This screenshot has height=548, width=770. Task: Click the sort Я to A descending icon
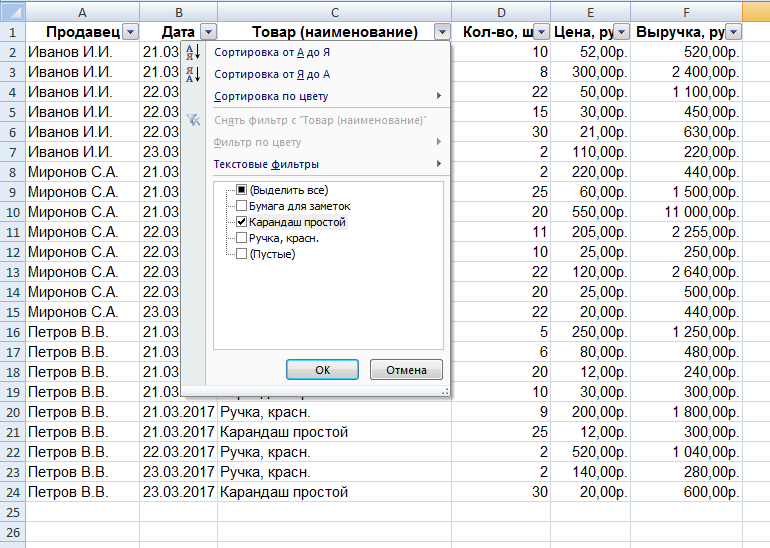pos(193,74)
